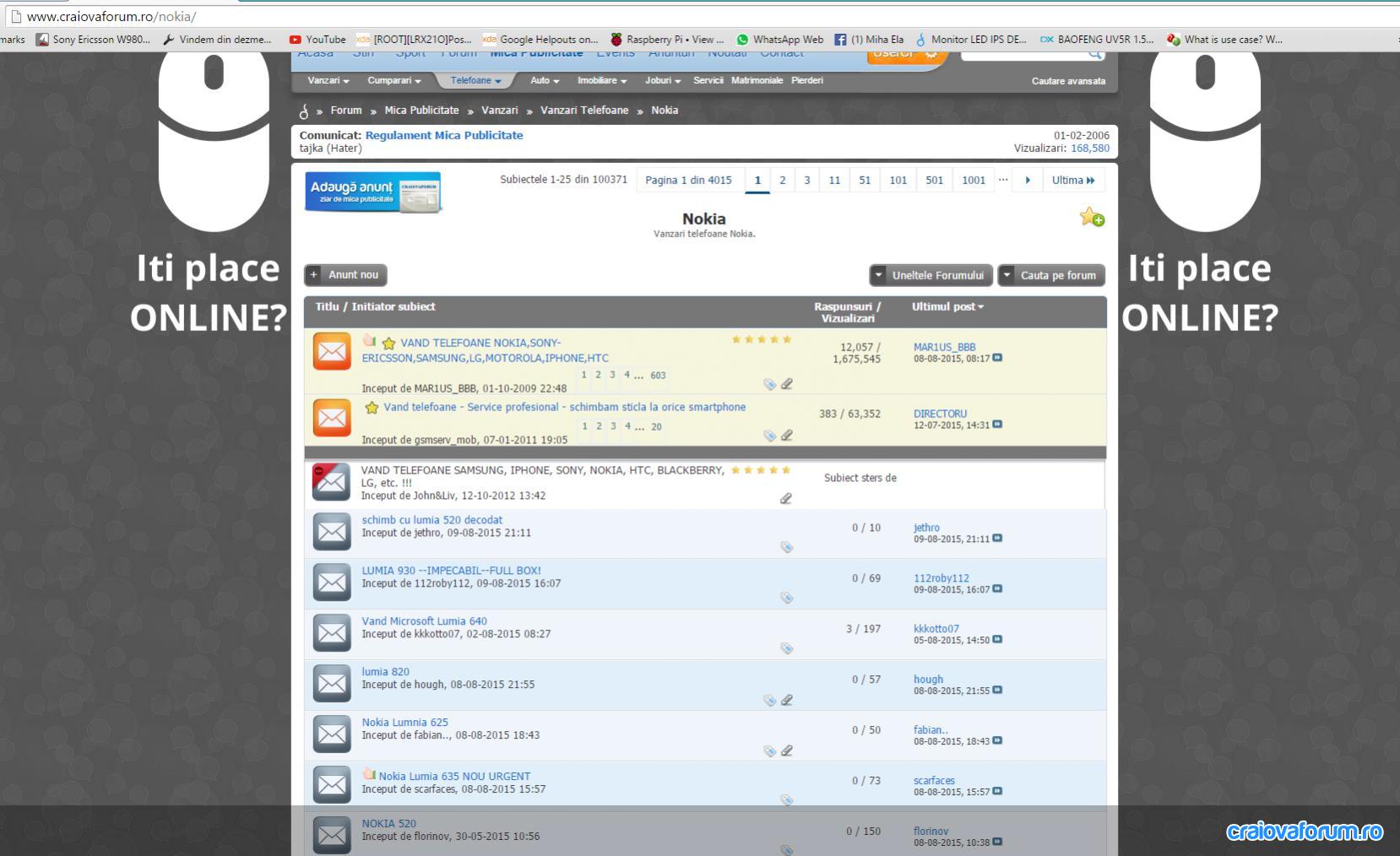Go to last post by hough arrow icon
1400x856 pixels.
pyautogui.click(x=997, y=690)
